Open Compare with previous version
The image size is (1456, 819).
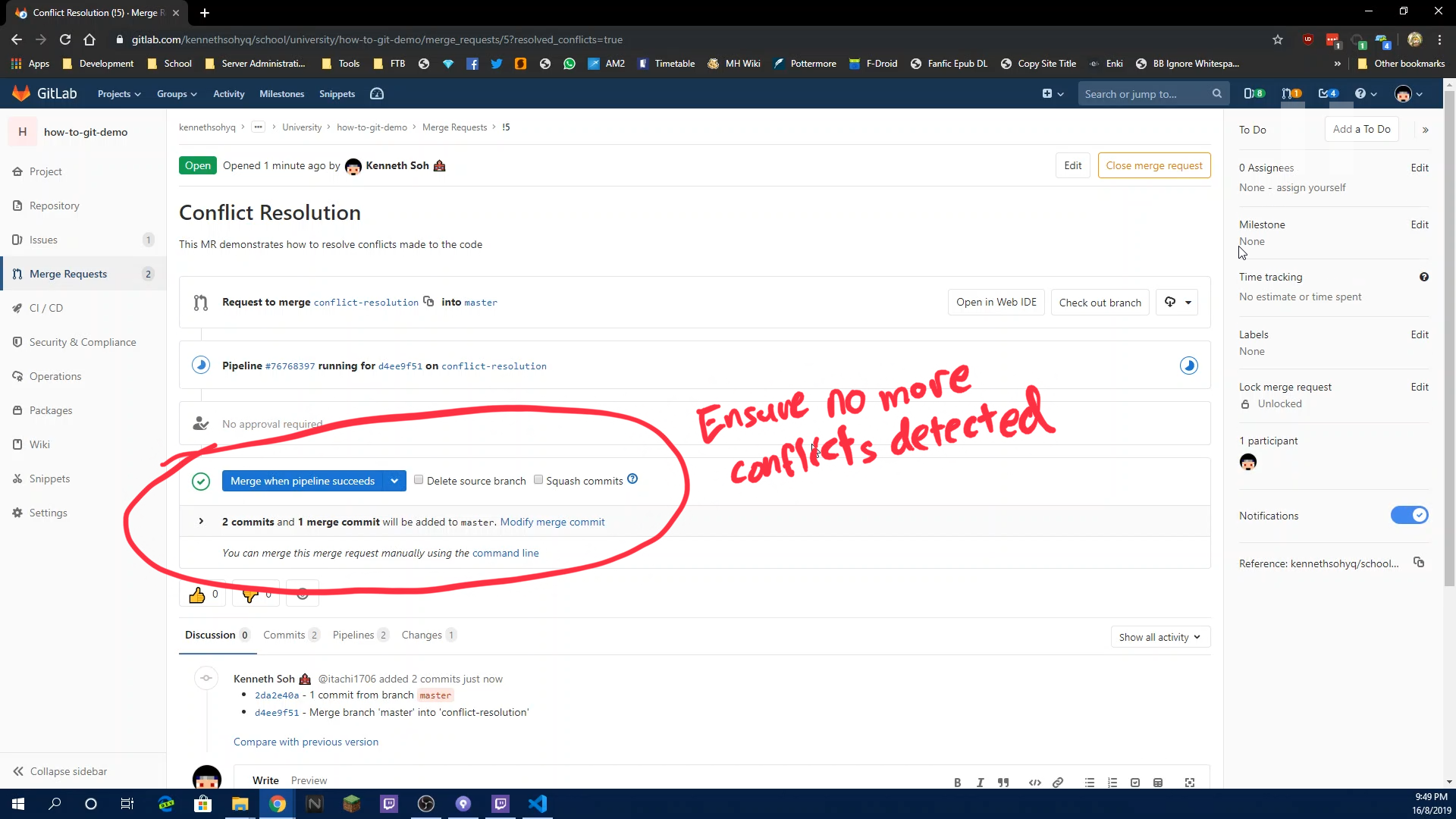305,742
